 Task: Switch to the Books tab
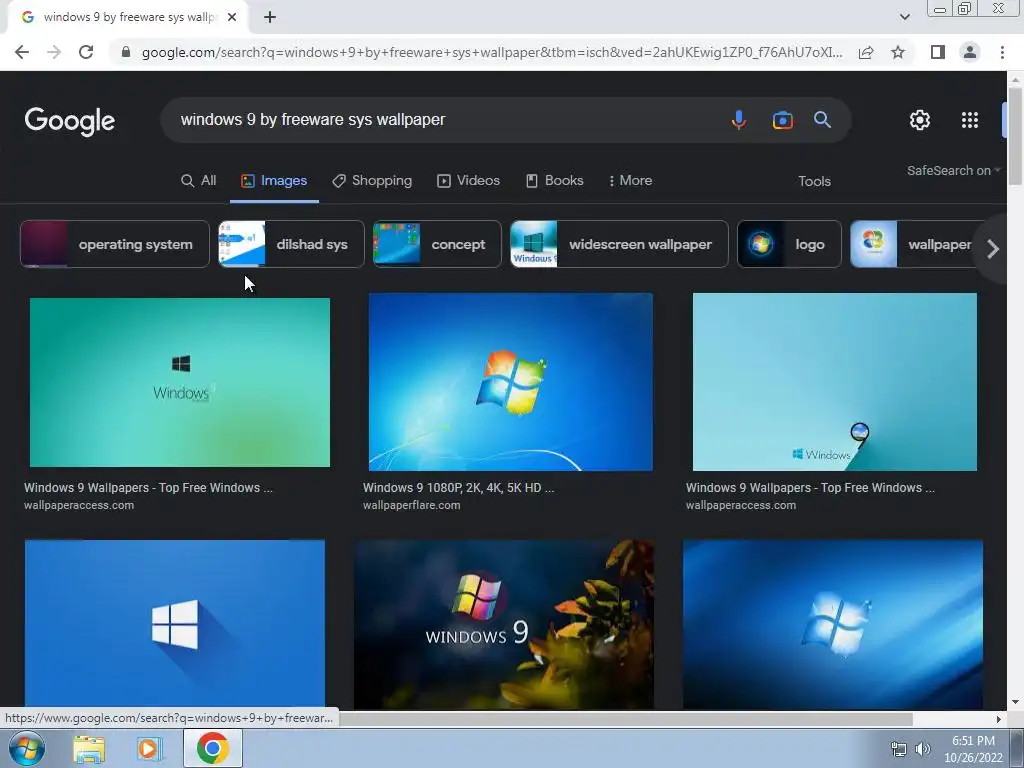554,180
